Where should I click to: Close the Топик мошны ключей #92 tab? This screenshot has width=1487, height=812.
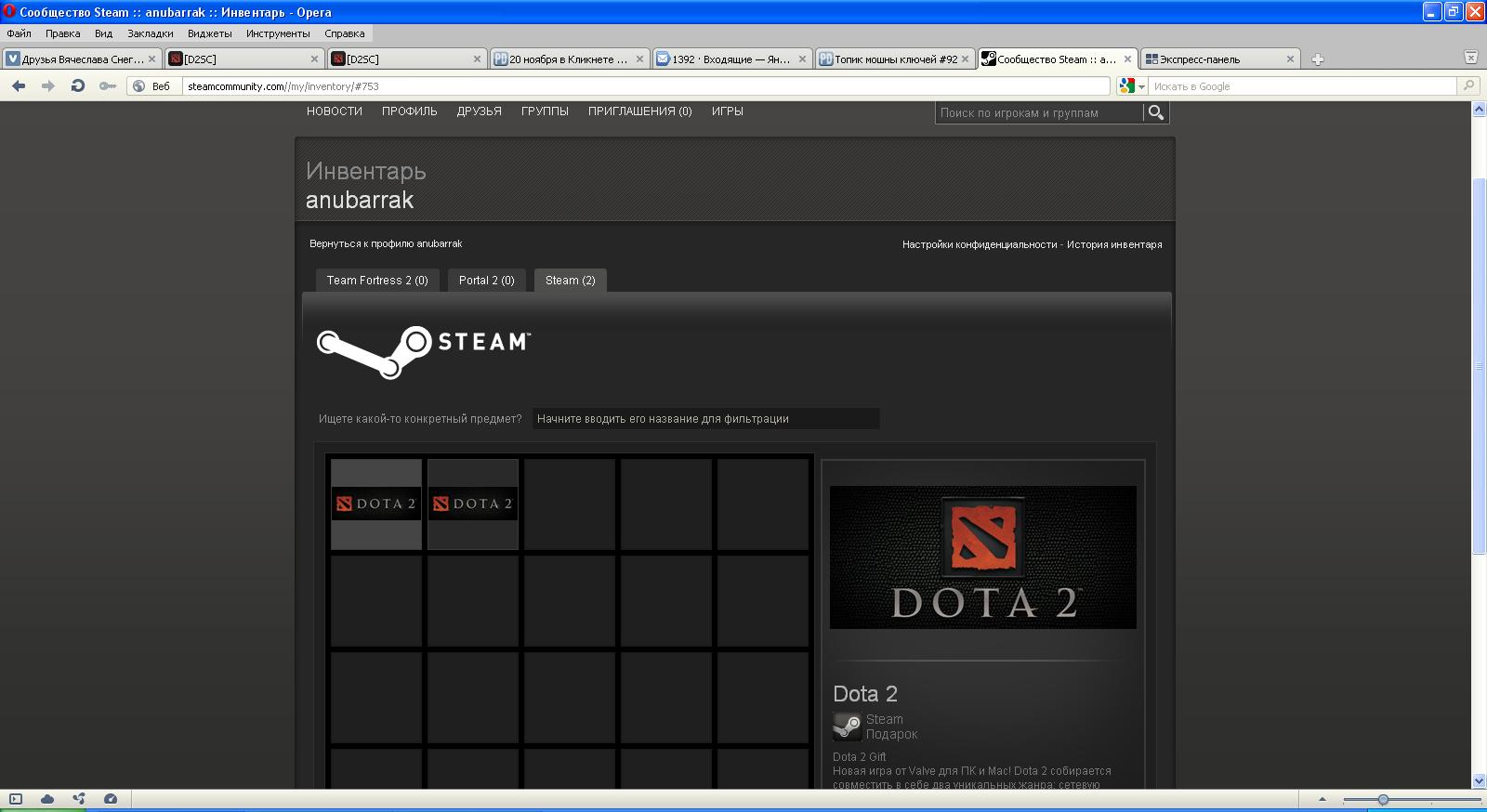point(965,59)
